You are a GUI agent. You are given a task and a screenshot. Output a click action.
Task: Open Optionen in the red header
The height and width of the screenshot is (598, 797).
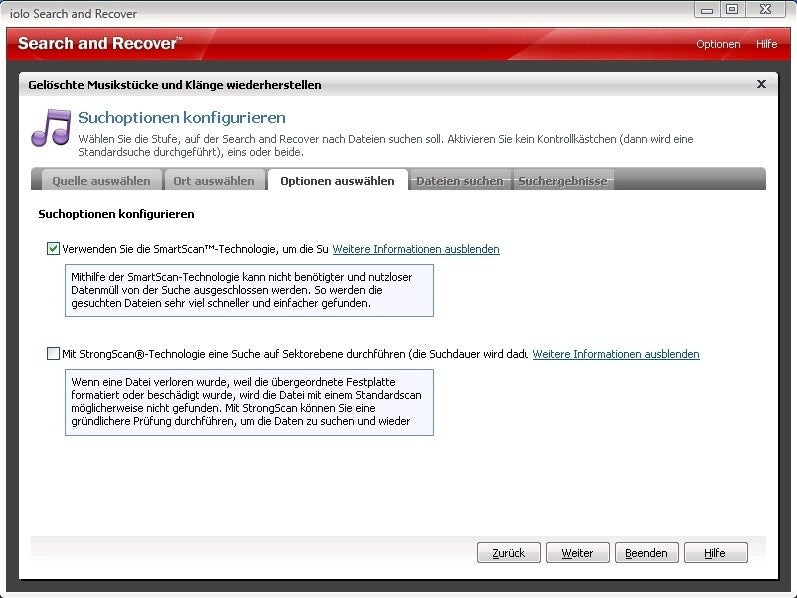pos(718,44)
